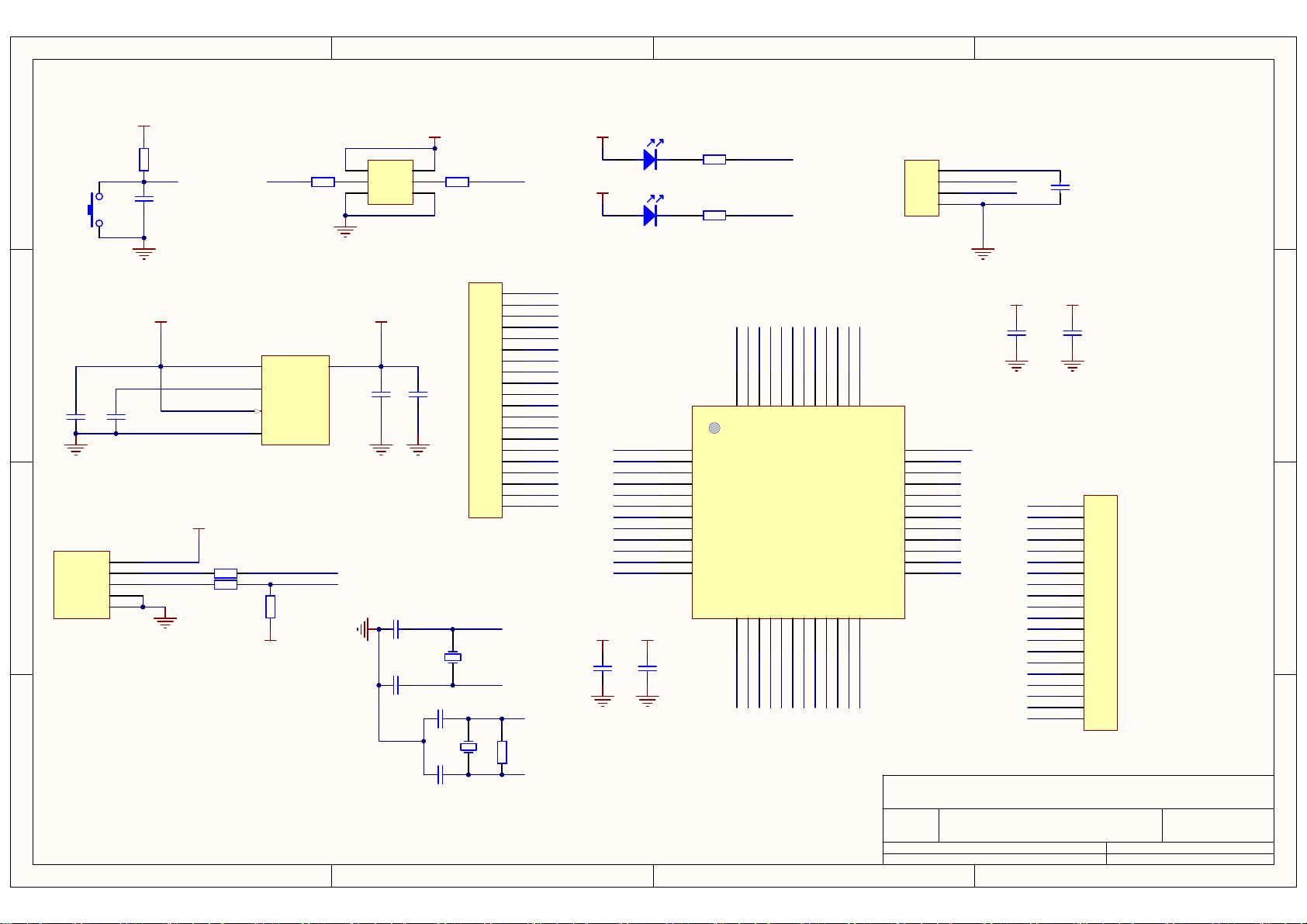The image size is (1307, 924).
Task: Select the top-right connector component
Action: pos(921,186)
